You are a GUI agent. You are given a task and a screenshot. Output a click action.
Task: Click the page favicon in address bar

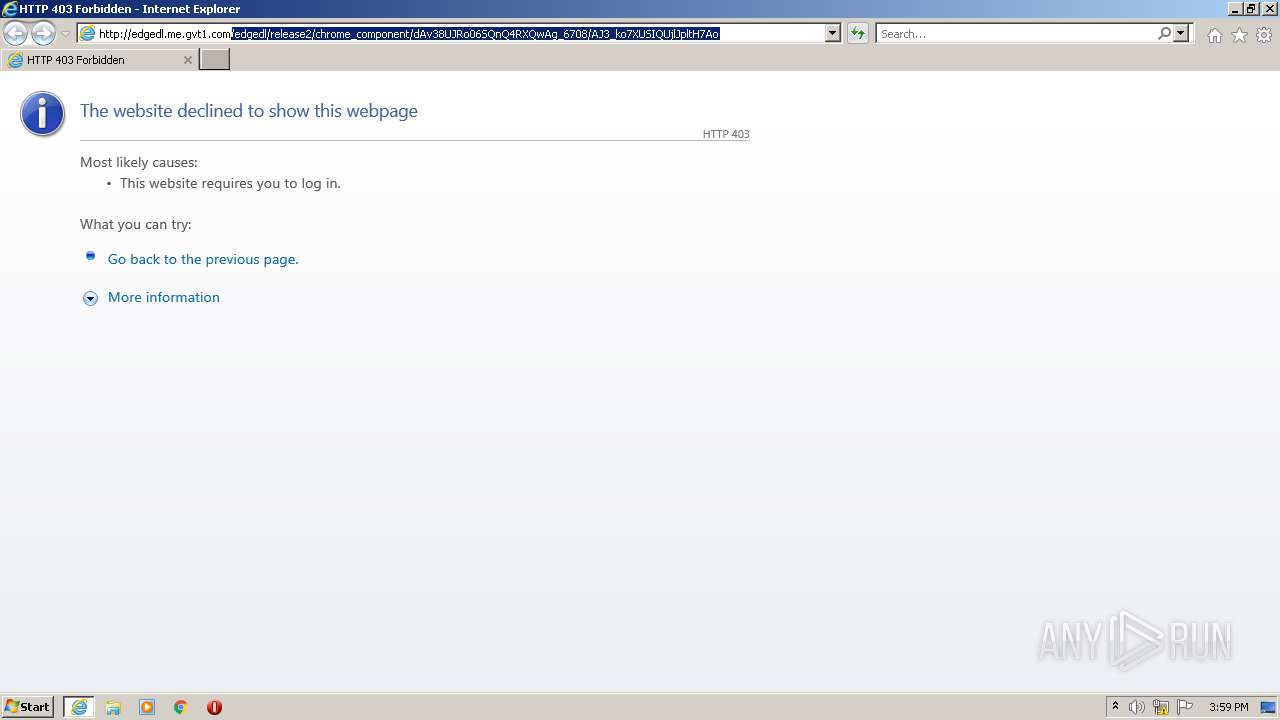tap(87, 33)
